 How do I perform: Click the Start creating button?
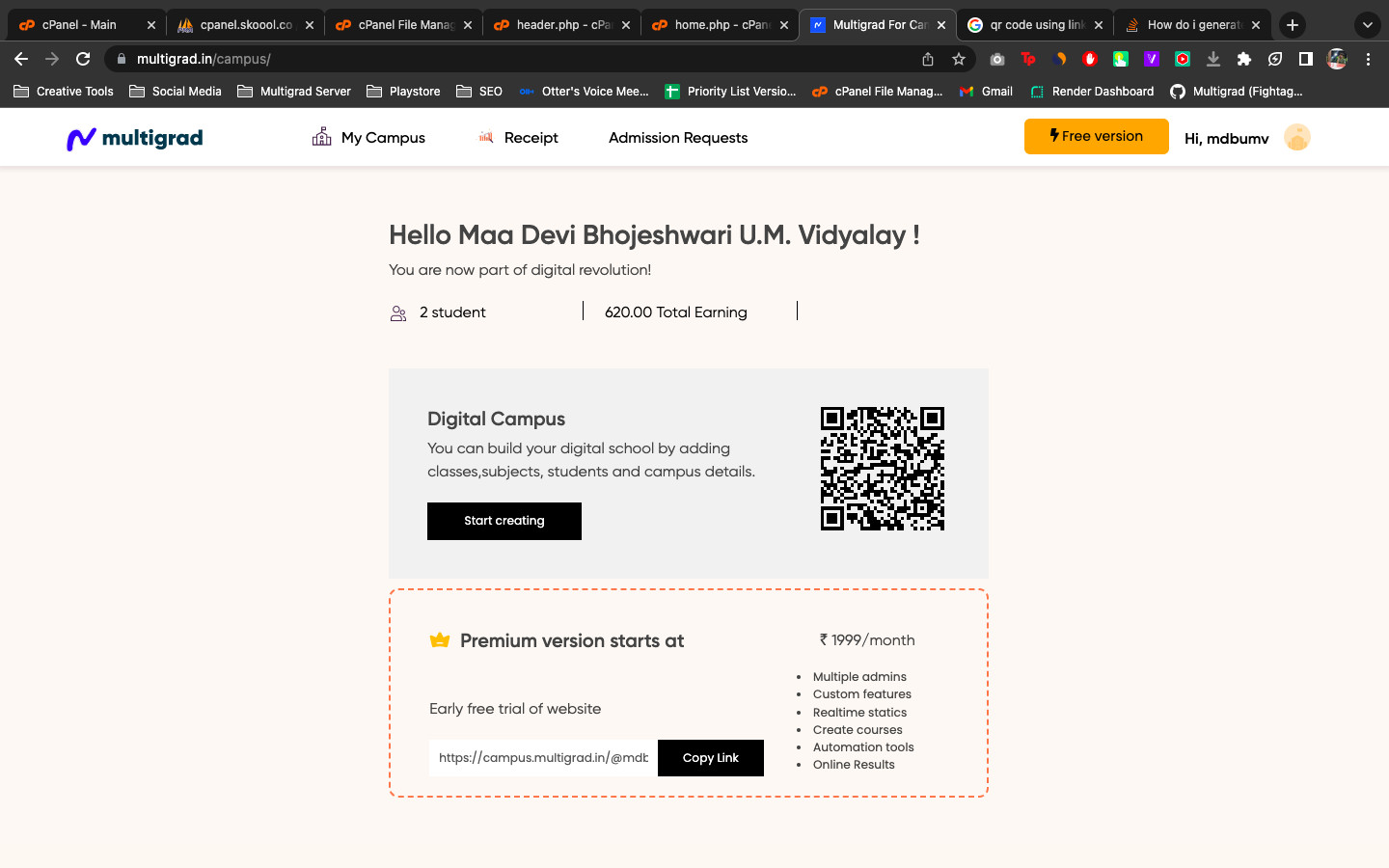(504, 521)
